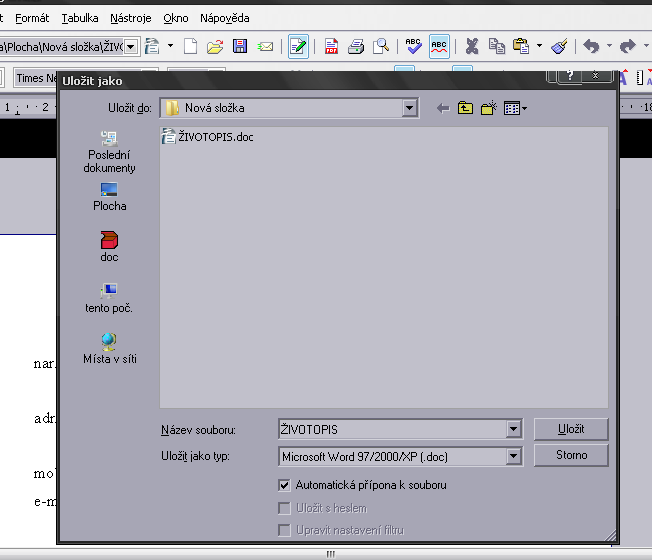Expand the Uložit do folder dropdown
Screen dimensions: 652x560
tap(410, 108)
